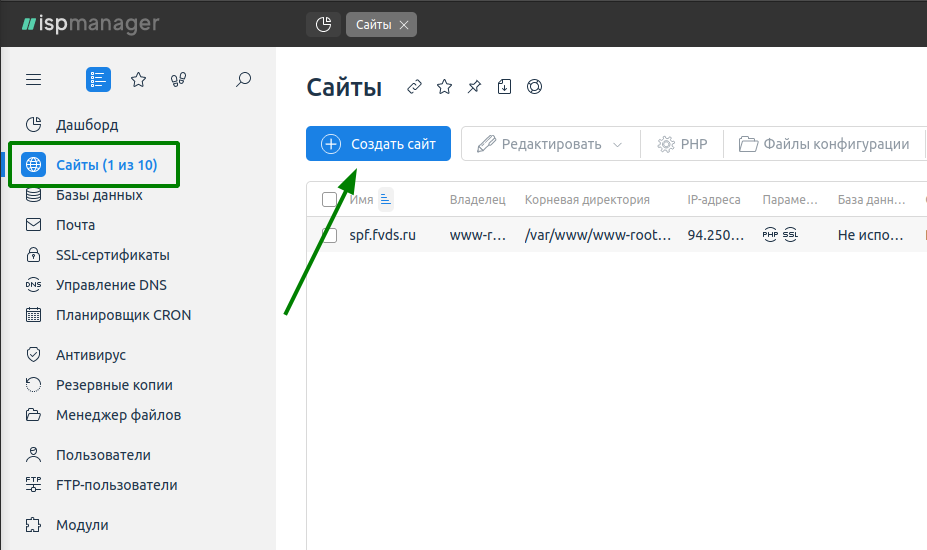The height and width of the screenshot is (550, 927).
Task: Open recent history footprints icon
Action: (x=178, y=79)
